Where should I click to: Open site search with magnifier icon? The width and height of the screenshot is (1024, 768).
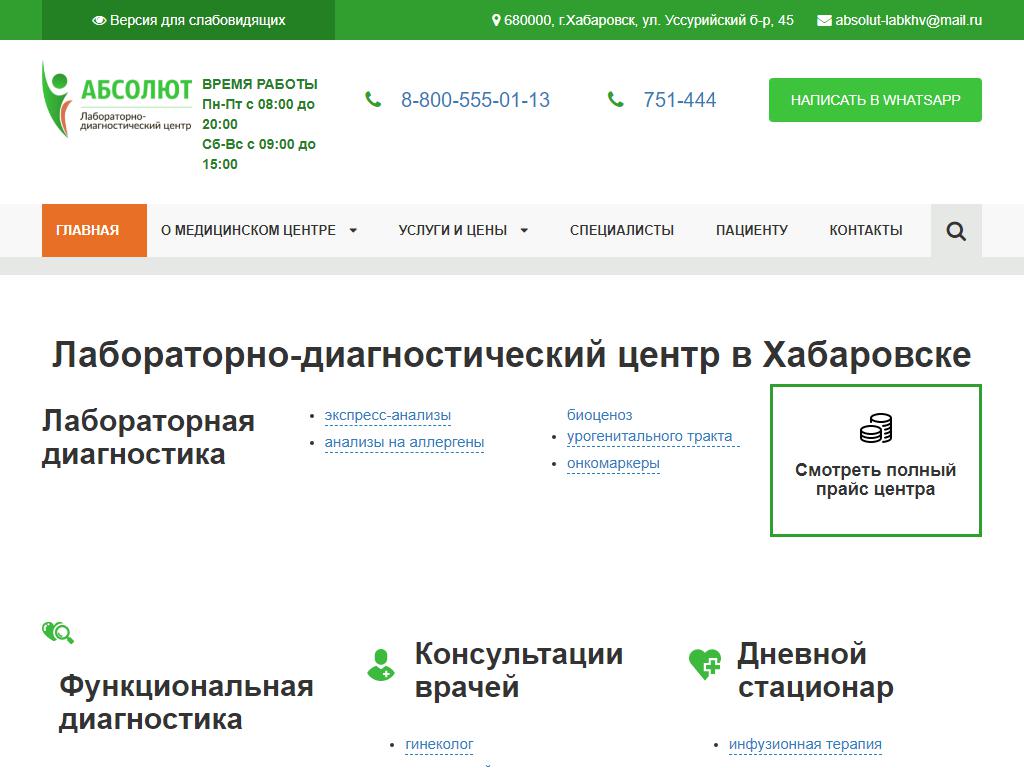point(956,231)
